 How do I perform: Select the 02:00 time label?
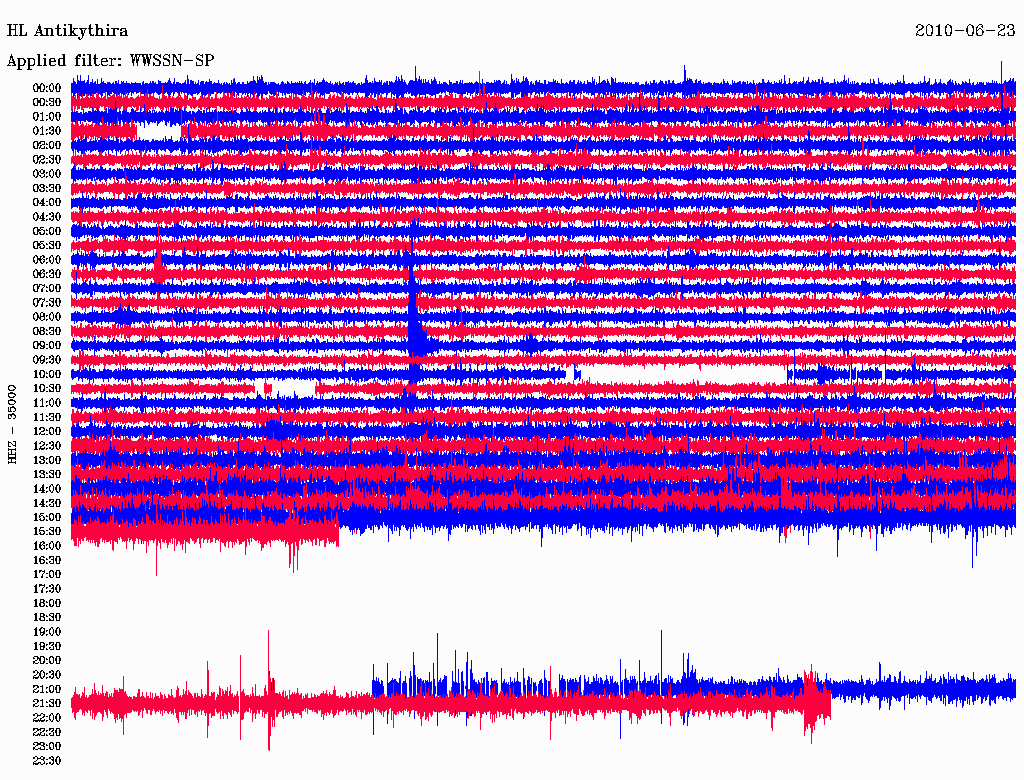[x=47, y=145]
